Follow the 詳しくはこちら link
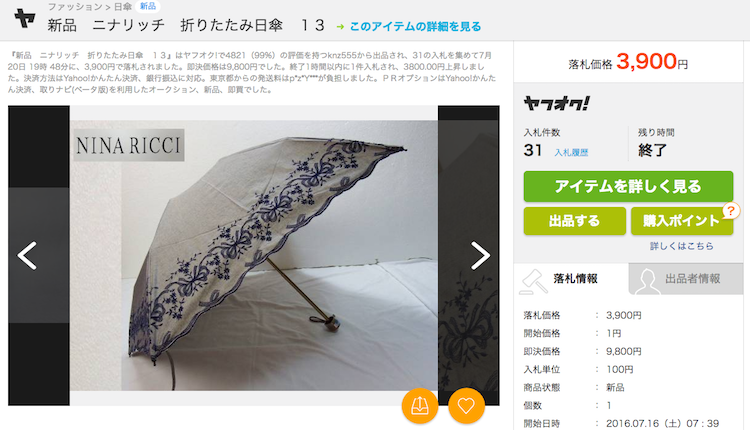750x430 pixels. point(682,246)
